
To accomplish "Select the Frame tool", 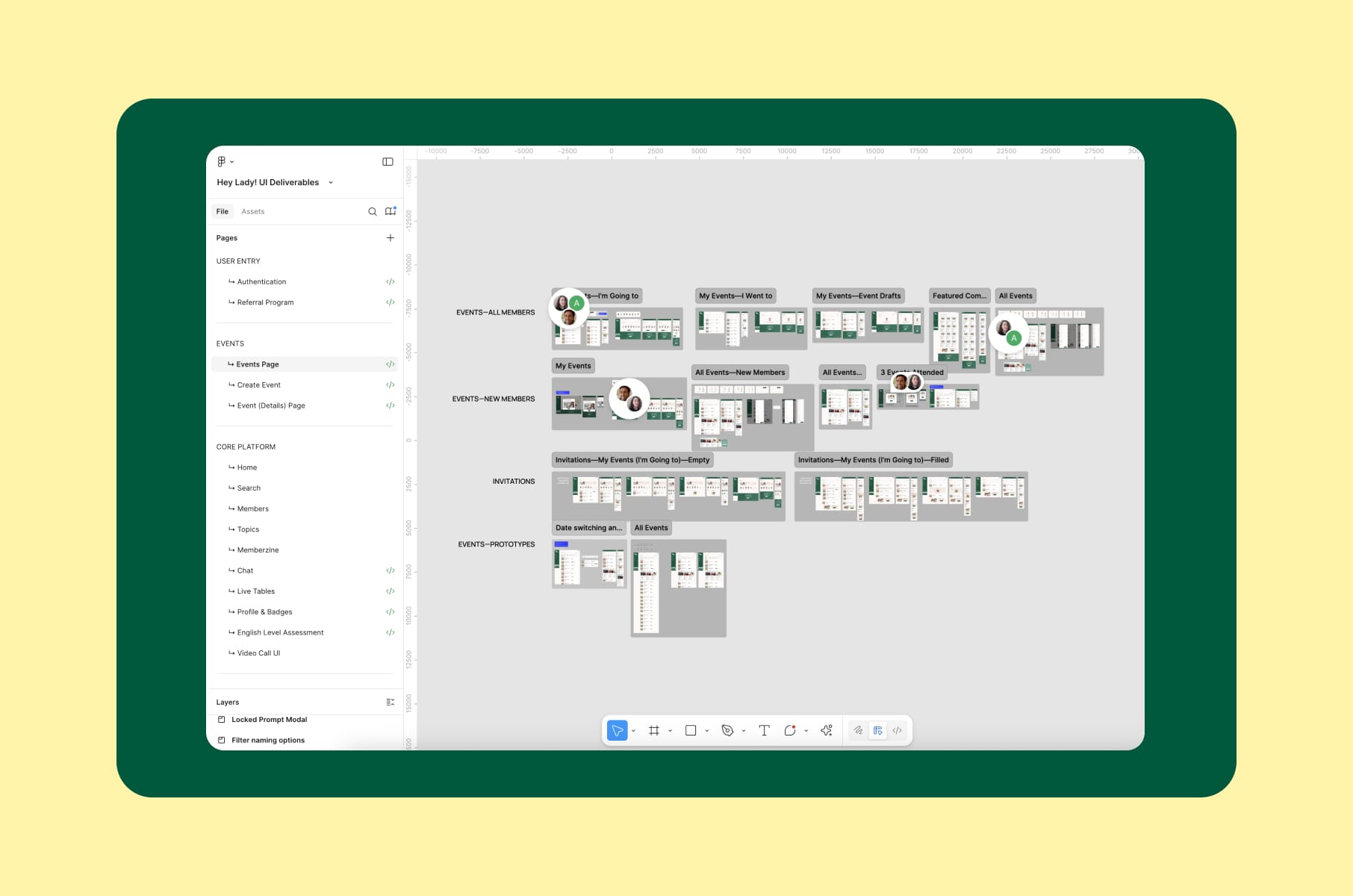I will click(x=654, y=730).
